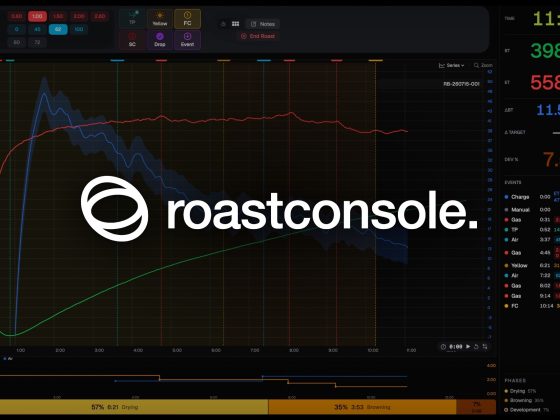
Task: Click Development in the Phases list
Action: click(x=526, y=410)
